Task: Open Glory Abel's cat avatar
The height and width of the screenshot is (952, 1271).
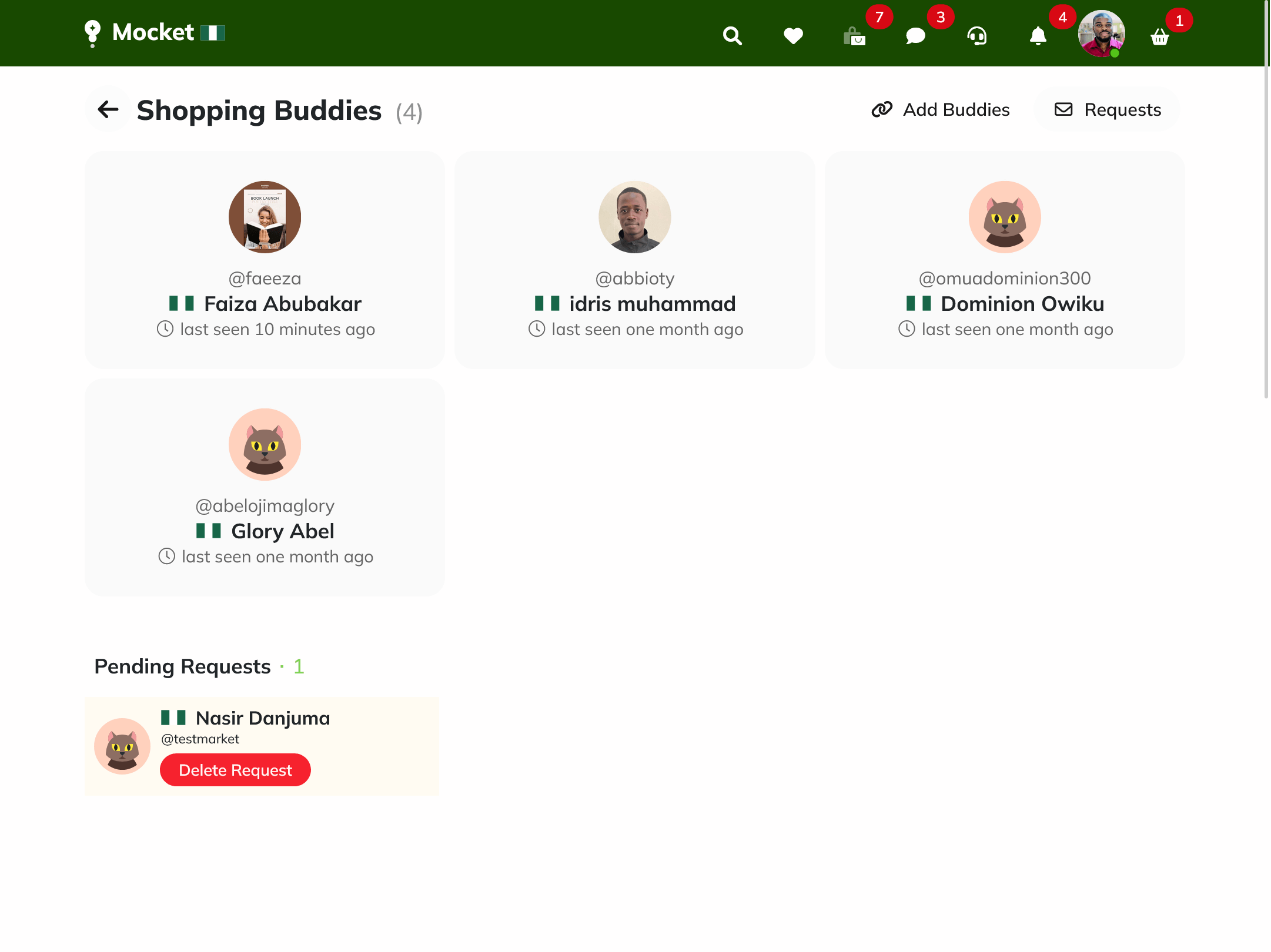Action: (x=264, y=445)
